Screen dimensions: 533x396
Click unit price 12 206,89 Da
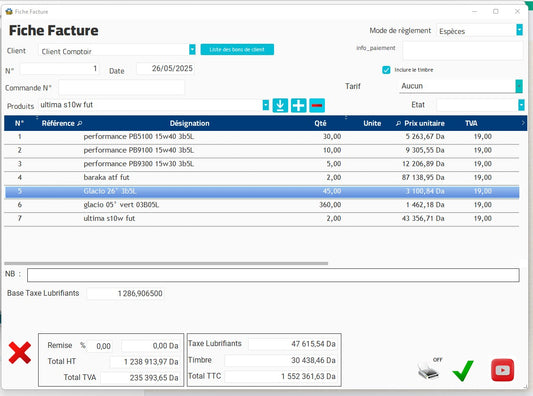tap(423, 164)
